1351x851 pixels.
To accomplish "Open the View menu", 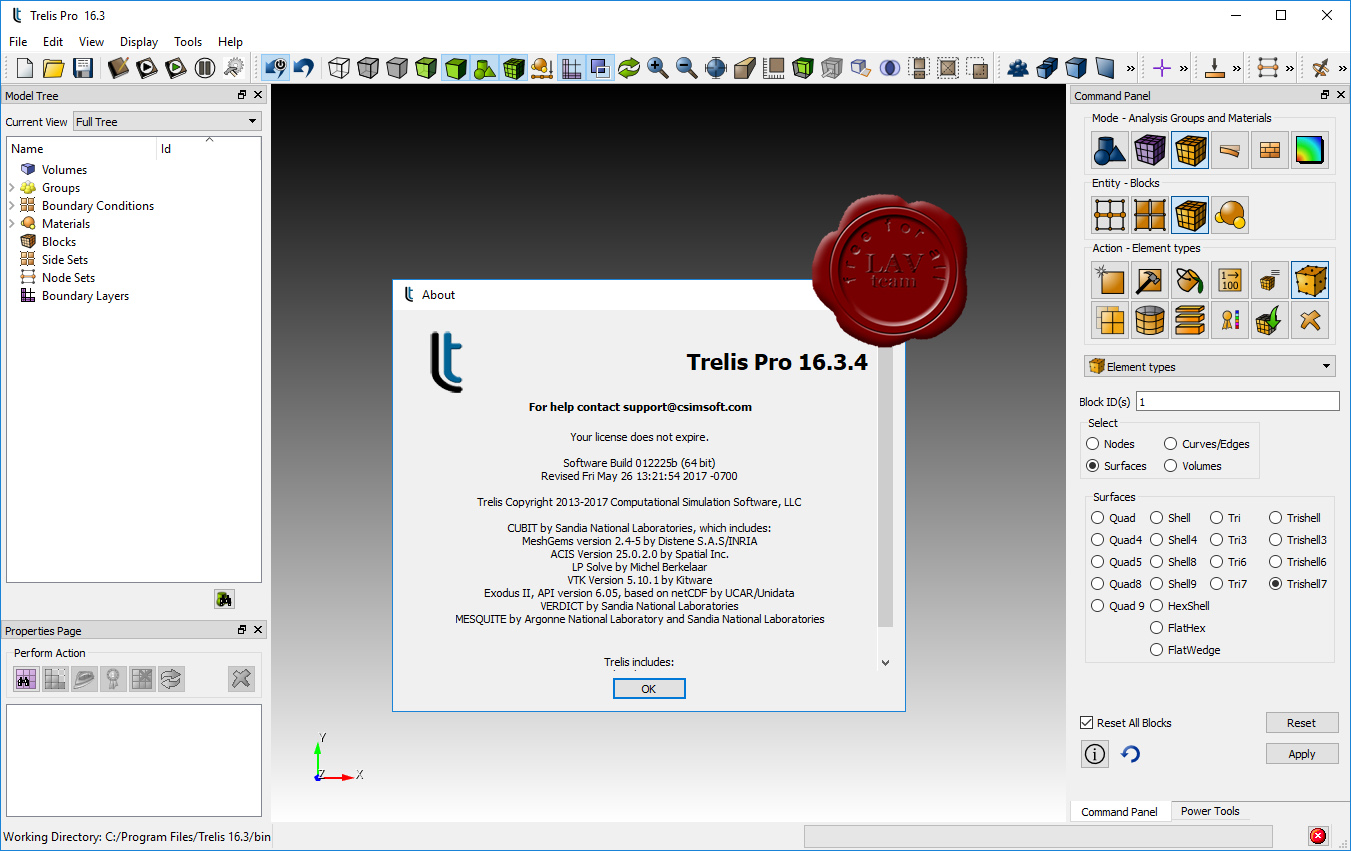I will 91,42.
